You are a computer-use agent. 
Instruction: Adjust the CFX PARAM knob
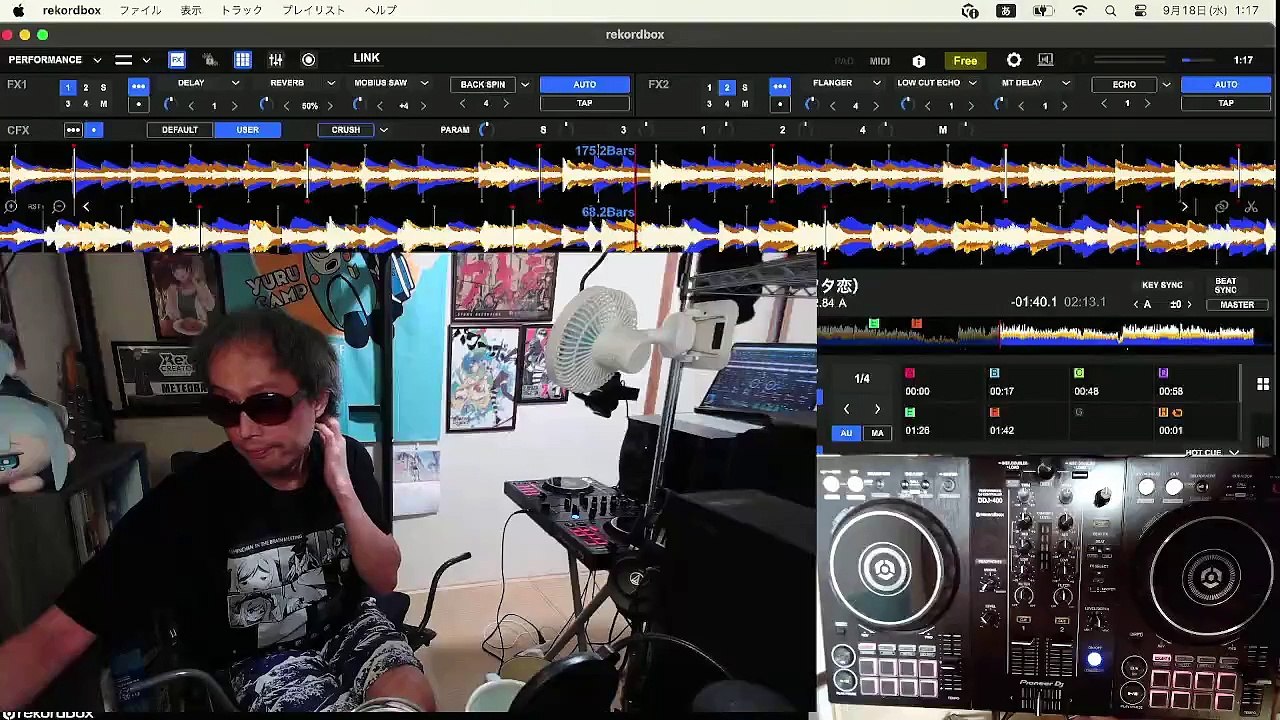pos(485,130)
